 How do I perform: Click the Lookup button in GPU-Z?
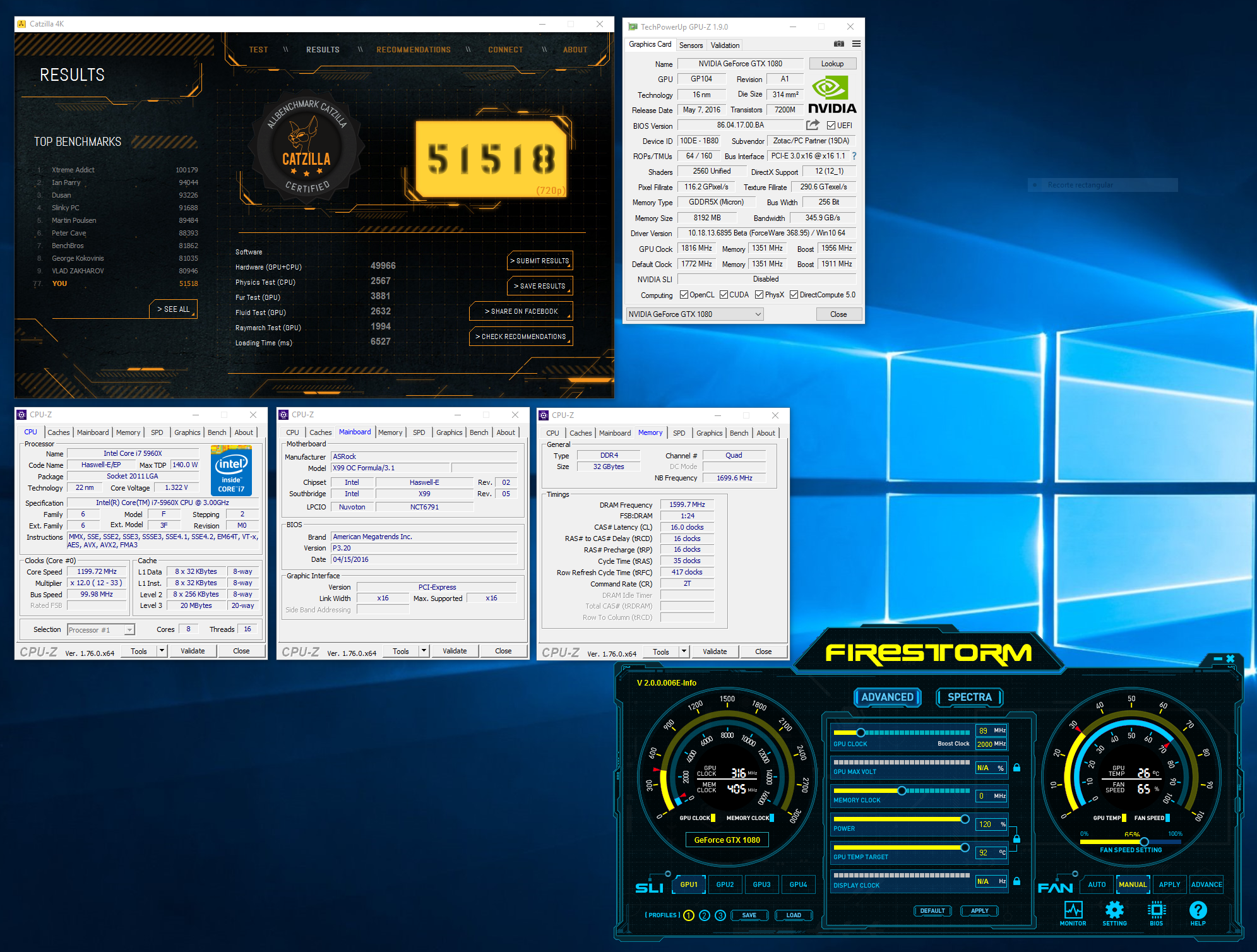click(832, 64)
